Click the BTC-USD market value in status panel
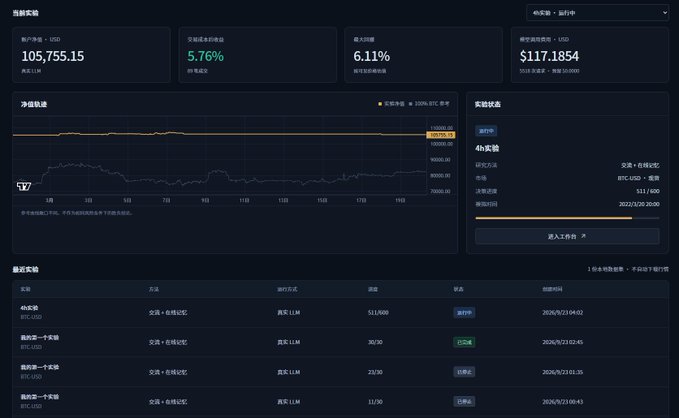 coord(638,178)
